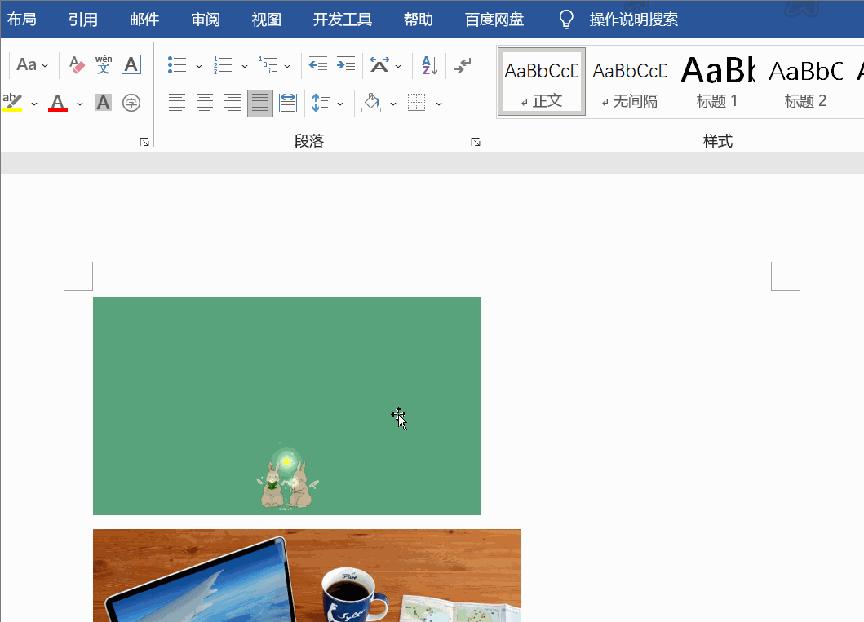Image resolution: width=864 pixels, height=622 pixels.
Task: Click the phonetic guide (pinyin) icon
Action: tap(105, 66)
